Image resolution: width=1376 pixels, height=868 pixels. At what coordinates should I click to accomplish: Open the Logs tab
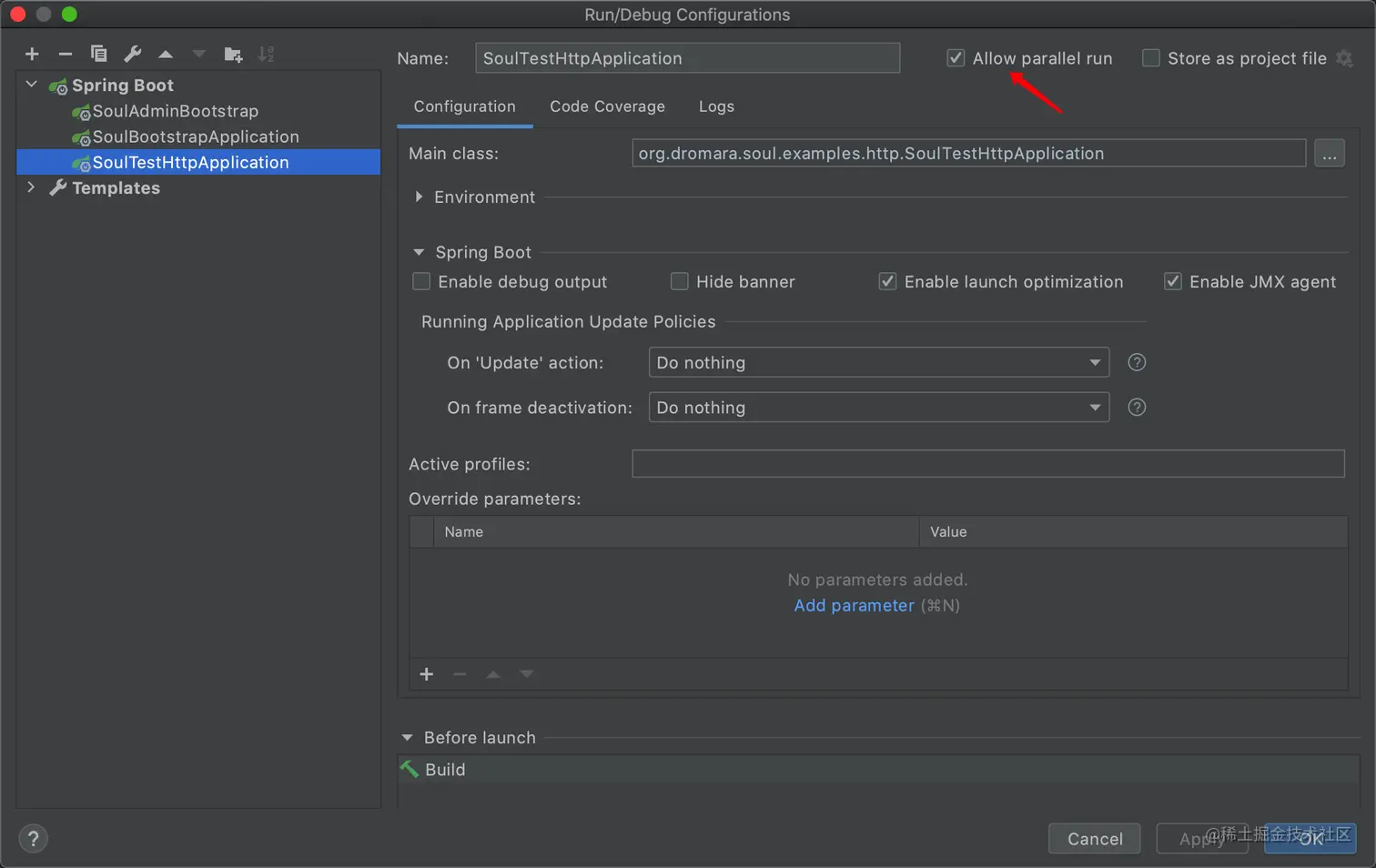[716, 106]
